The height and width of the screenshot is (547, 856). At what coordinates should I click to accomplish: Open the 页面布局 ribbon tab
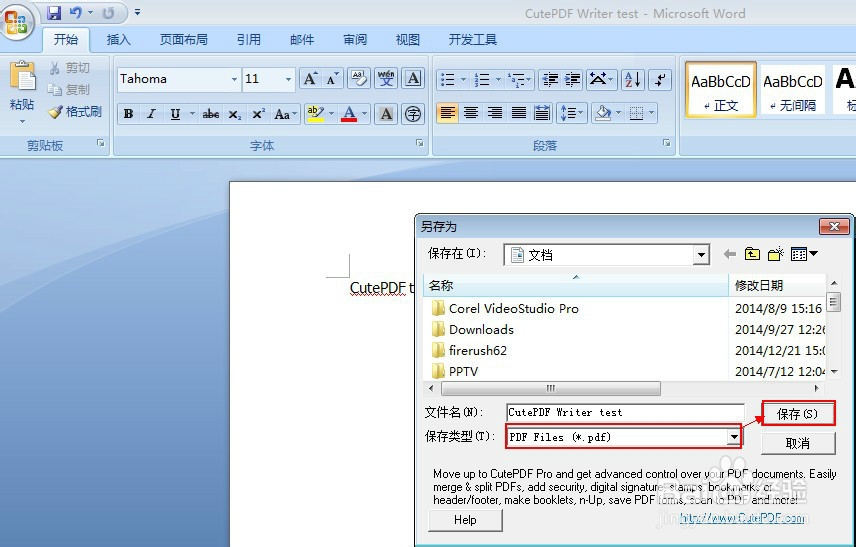click(x=183, y=39)
